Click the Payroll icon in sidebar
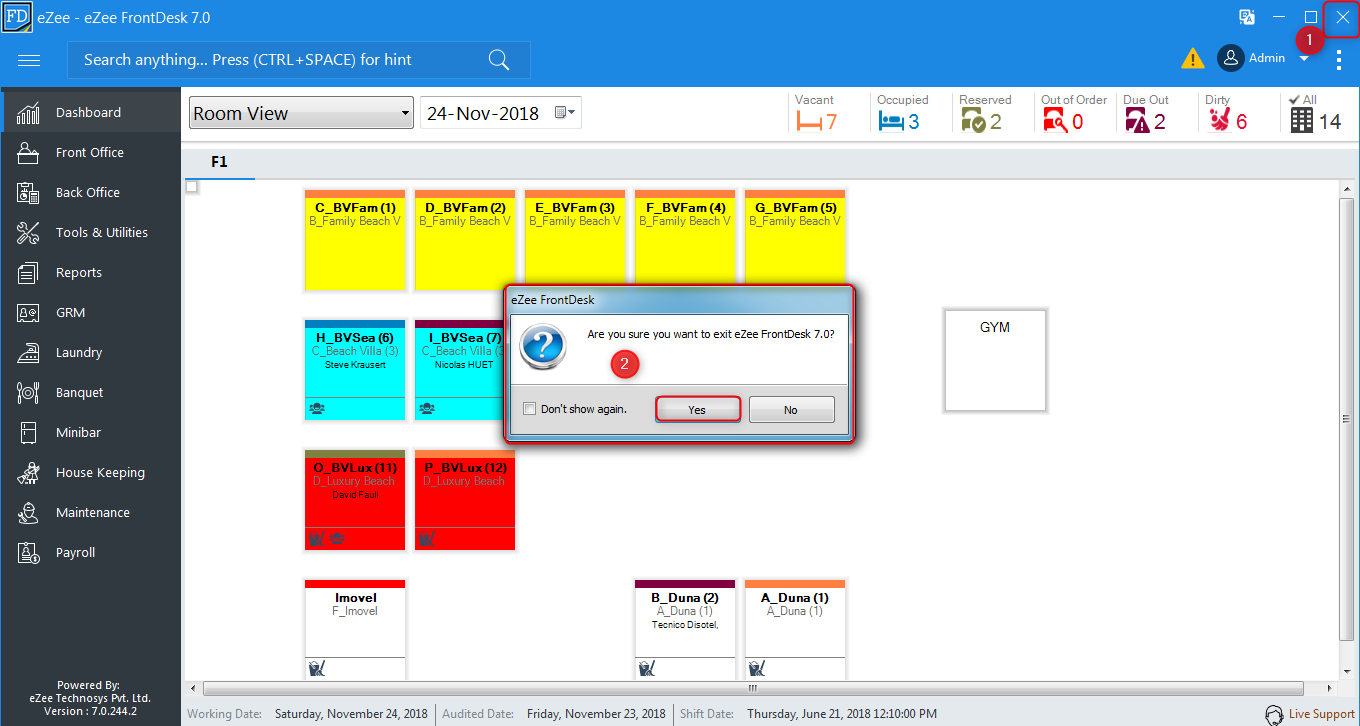Viewport: 1360px width, 726px height. tap(28, 553)
